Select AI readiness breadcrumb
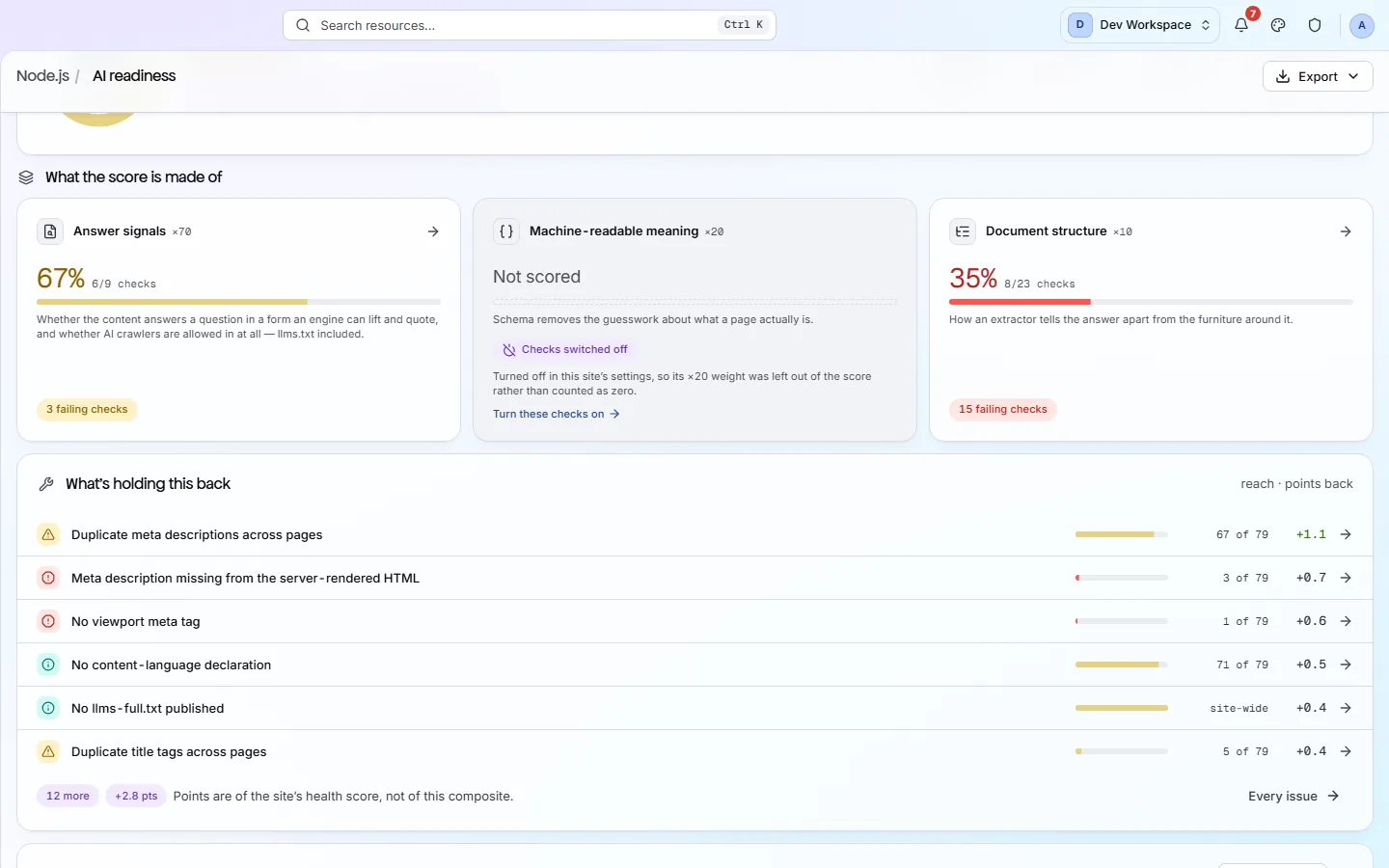1389x868 pixels. point(134,76)
